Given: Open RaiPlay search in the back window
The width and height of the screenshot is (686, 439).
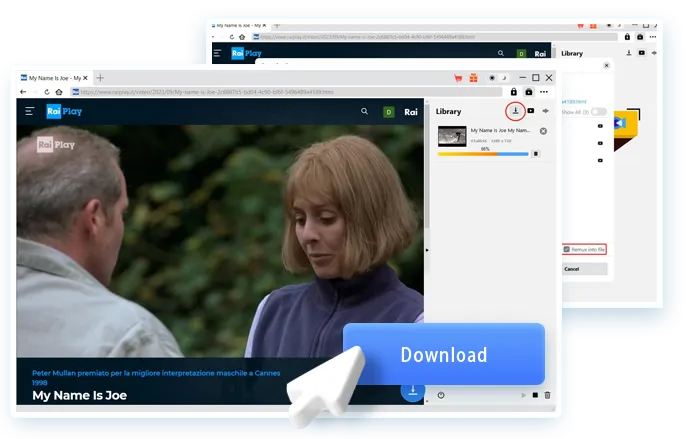Looking at the screenshot, I should pos(500,53).
